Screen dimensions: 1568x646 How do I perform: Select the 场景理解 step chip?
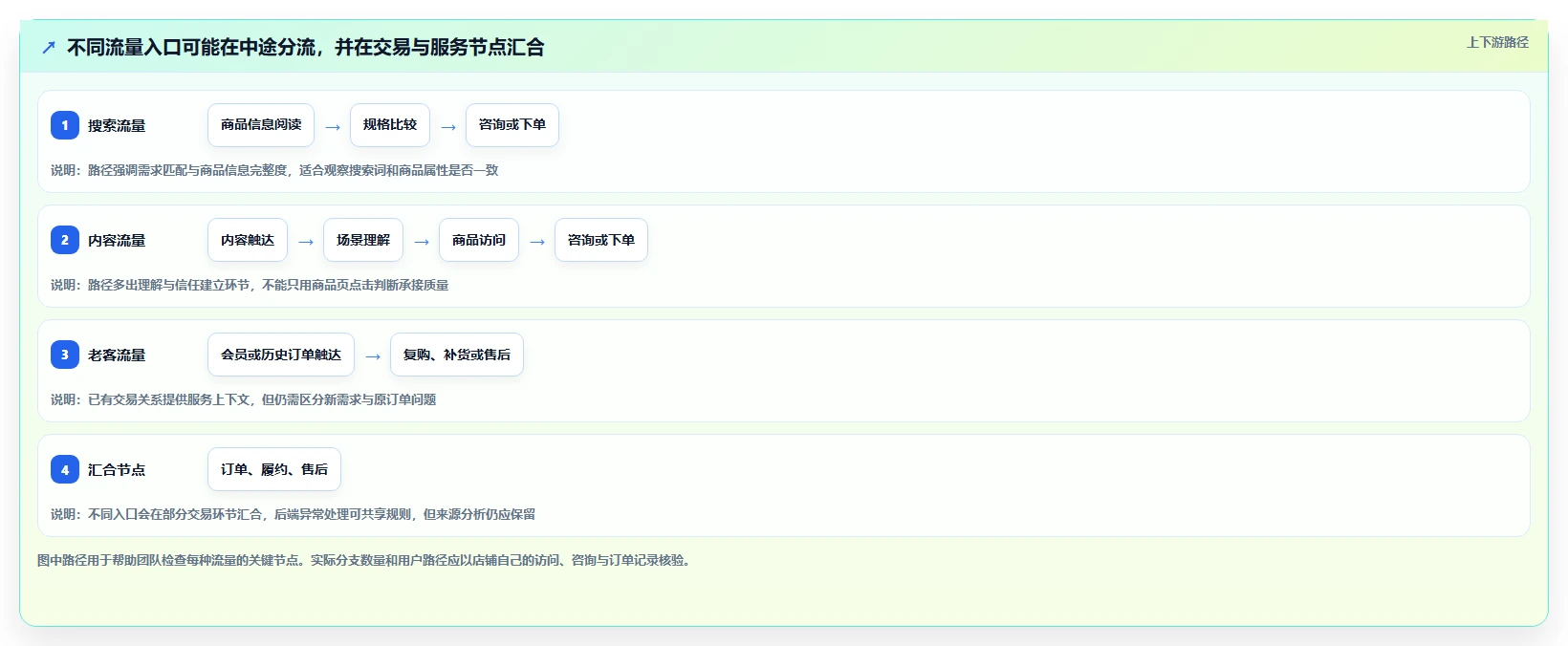pos(363,240)
